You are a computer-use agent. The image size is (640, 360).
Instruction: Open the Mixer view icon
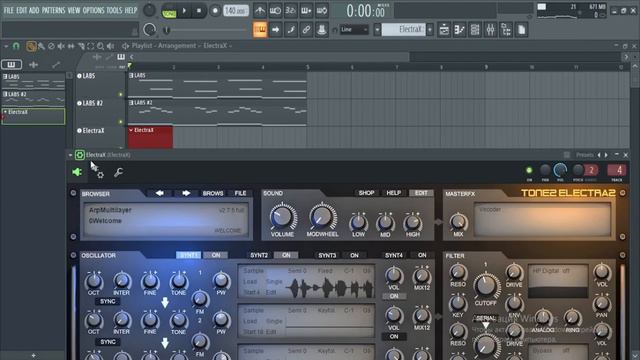(x=490, y=30)
